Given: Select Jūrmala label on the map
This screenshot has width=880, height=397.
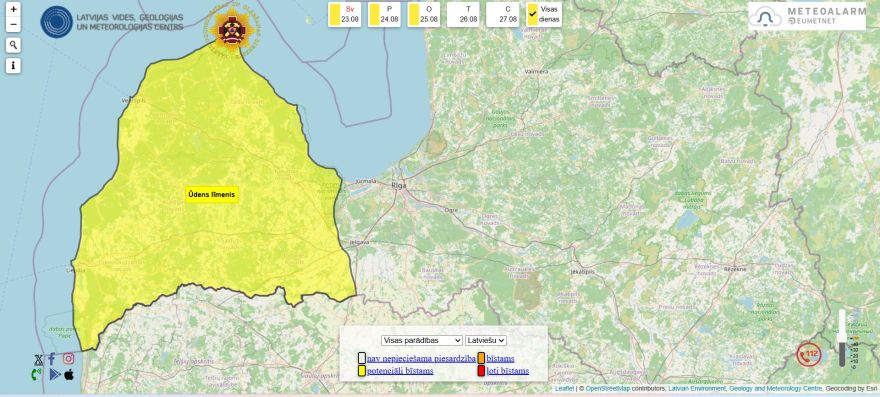Looking at the screenshot, I should [366, 182].
